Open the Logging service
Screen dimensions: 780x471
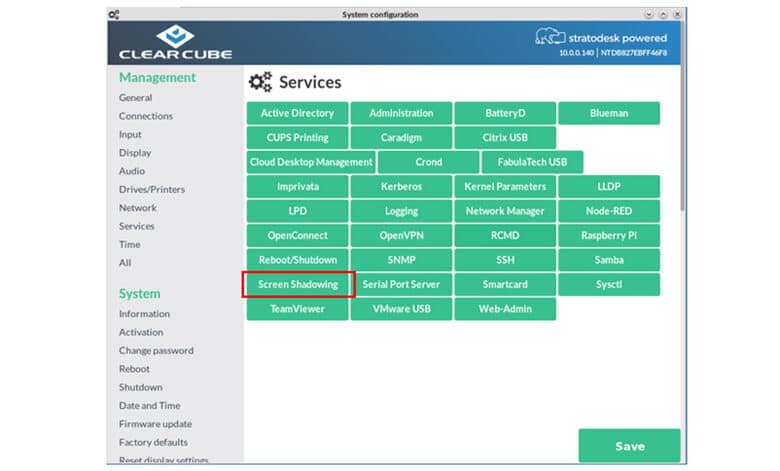pyautogui.click(x=401, y=211)
